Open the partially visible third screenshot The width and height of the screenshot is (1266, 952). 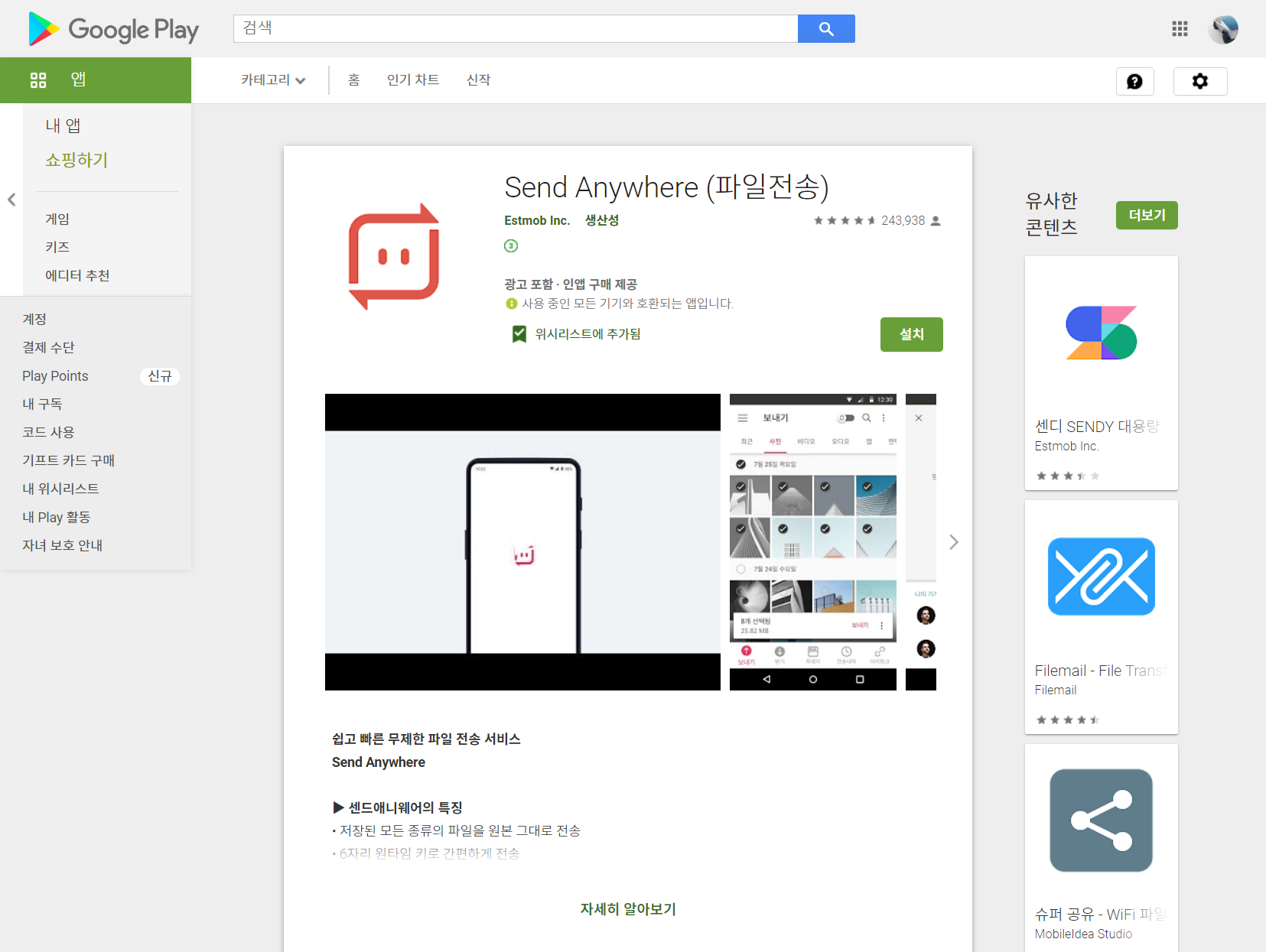tap(921, 542)
